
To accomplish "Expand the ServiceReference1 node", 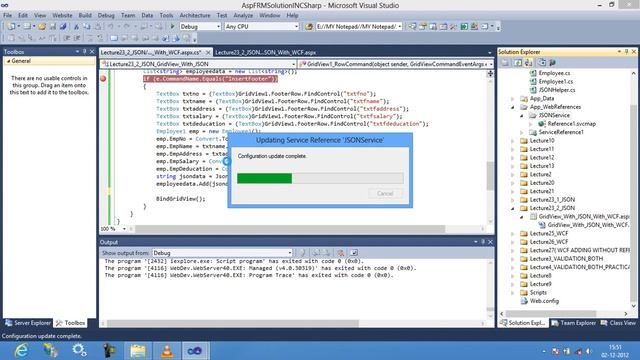I will coord(522,133).
